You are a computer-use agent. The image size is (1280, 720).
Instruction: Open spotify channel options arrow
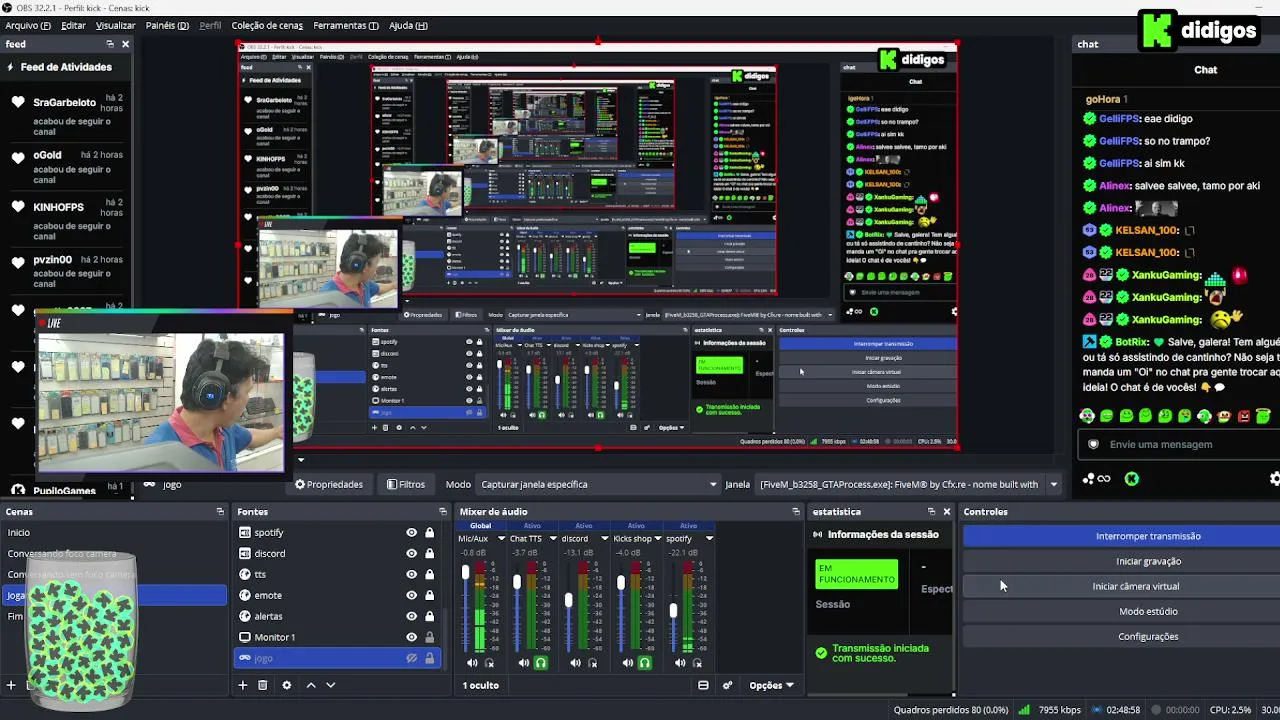[709, 538]
